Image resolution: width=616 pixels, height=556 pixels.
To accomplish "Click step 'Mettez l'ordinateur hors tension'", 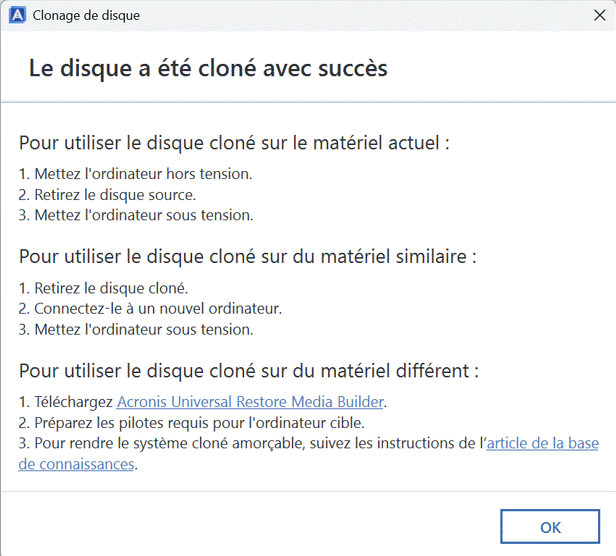I will [x=136, y=174].
